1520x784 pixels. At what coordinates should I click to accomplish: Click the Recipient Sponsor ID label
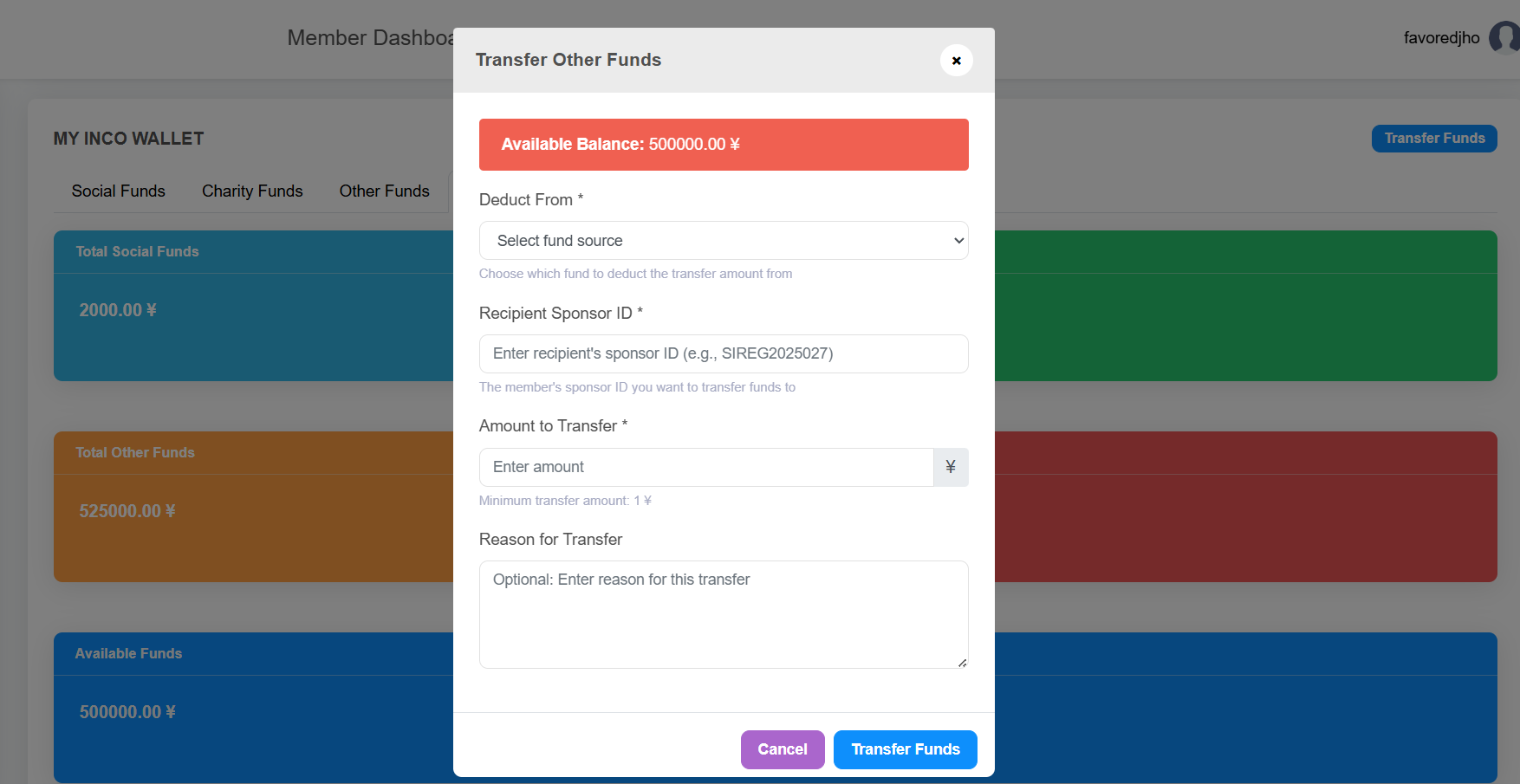coord(561,314)
